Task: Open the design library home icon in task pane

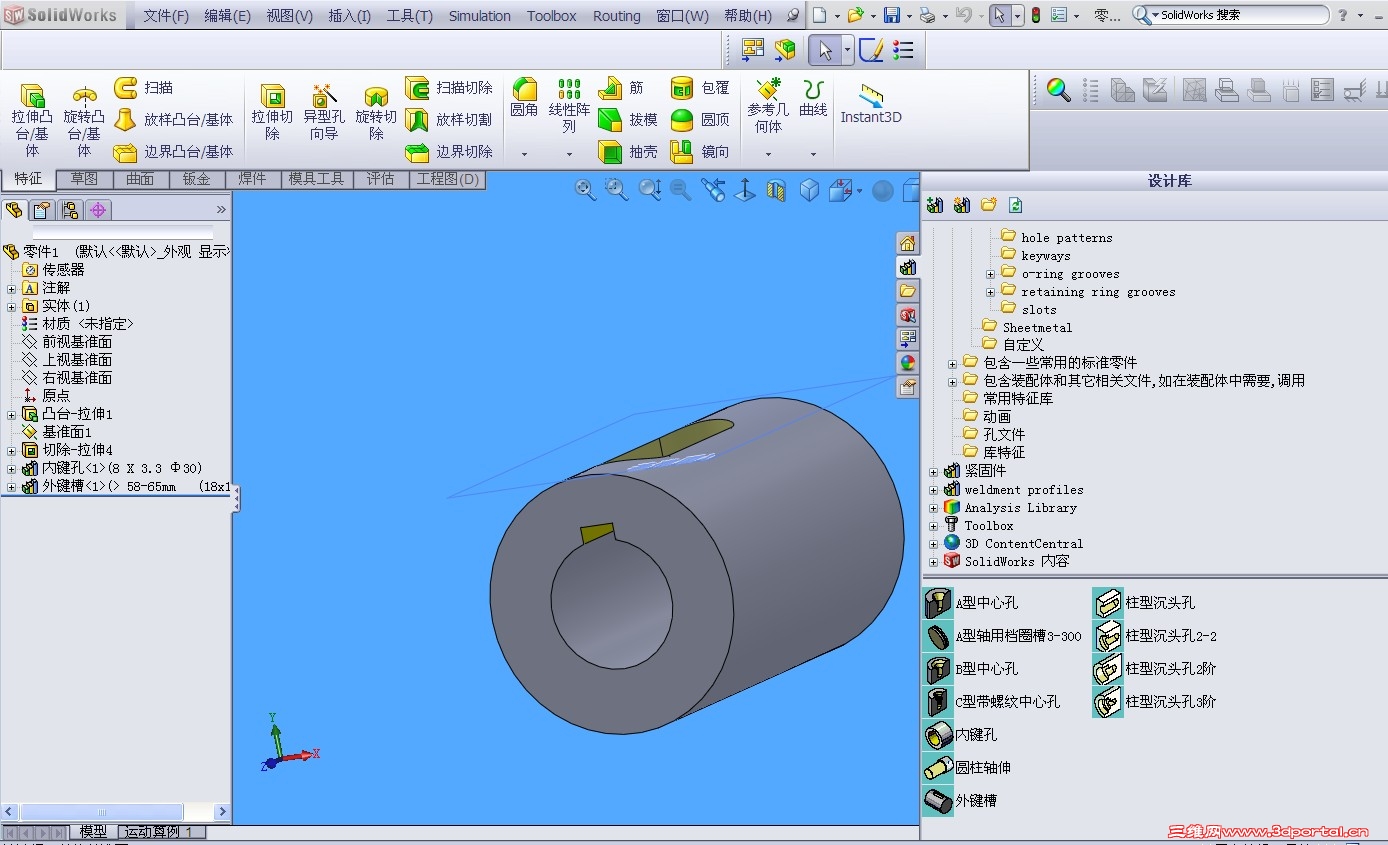Action: click(907, 243)
